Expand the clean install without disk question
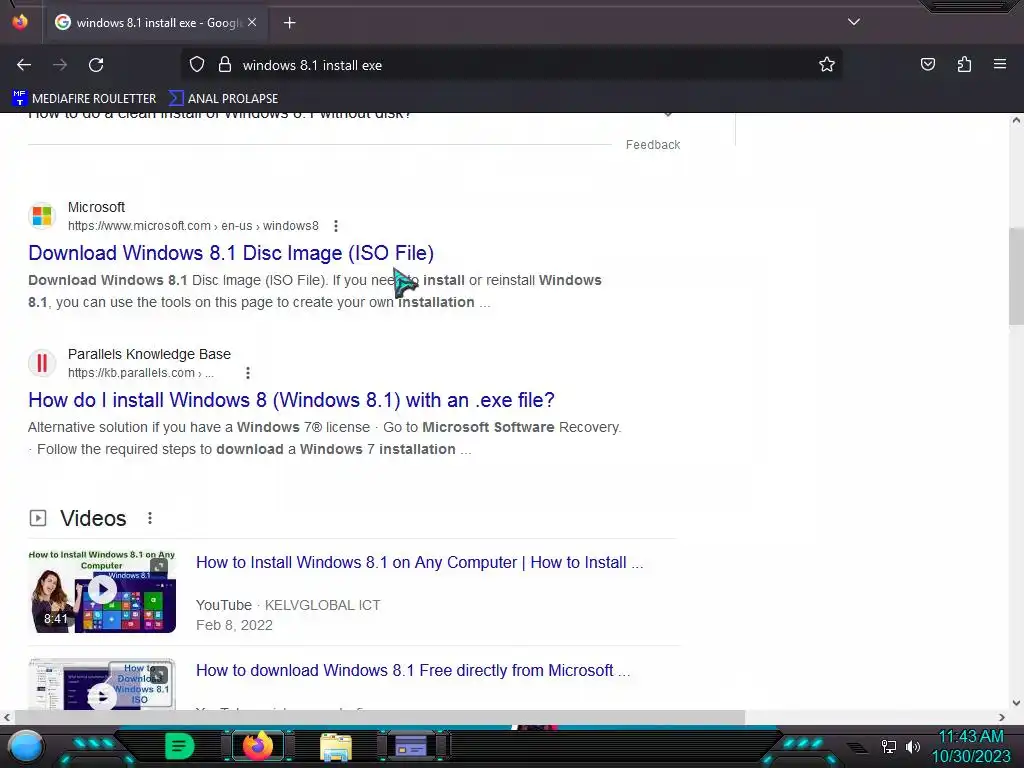Screen dimensions: 1024x768 coord(668,114)
